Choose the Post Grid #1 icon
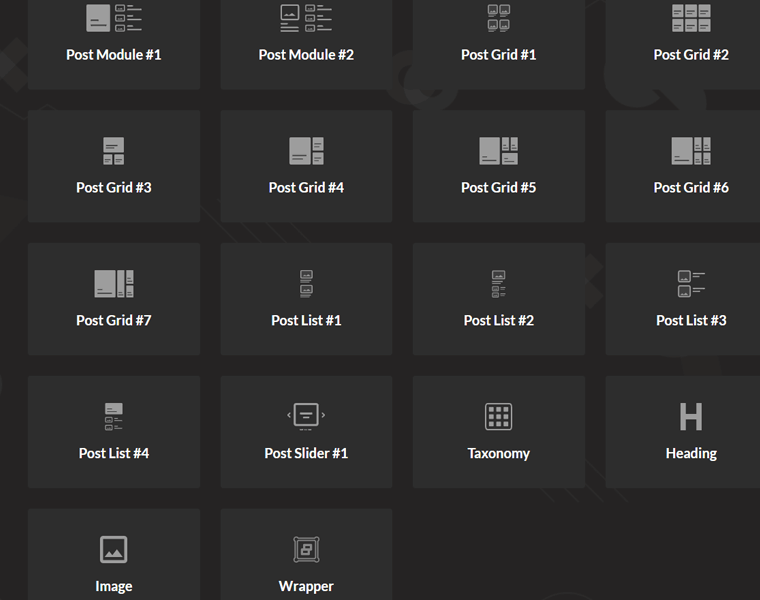760x600 pixels. tap(498, 18)
